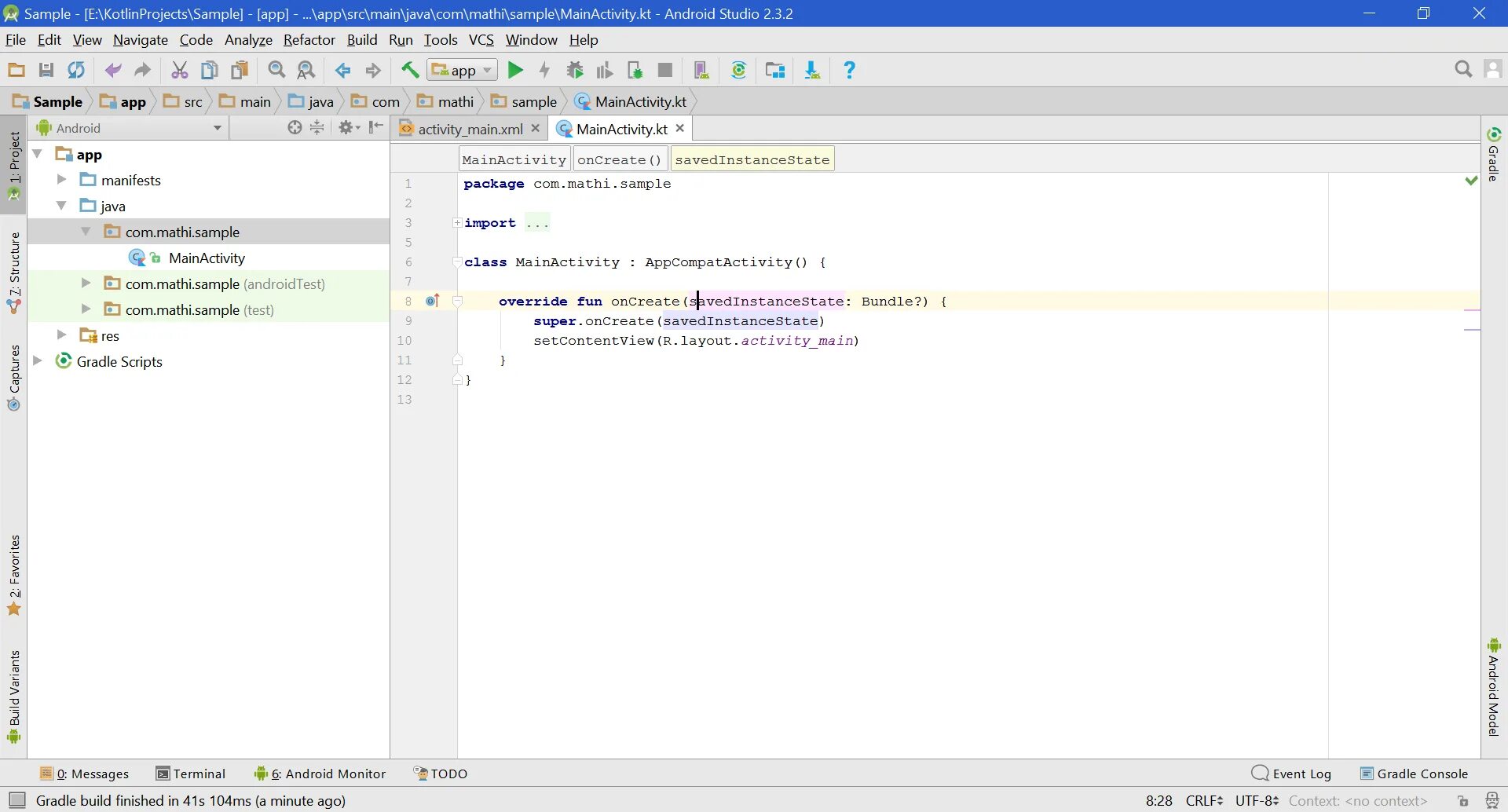Expand the com.mathi.sample (test) package
The image size is (1508, 812).
(x=86, y=309)
